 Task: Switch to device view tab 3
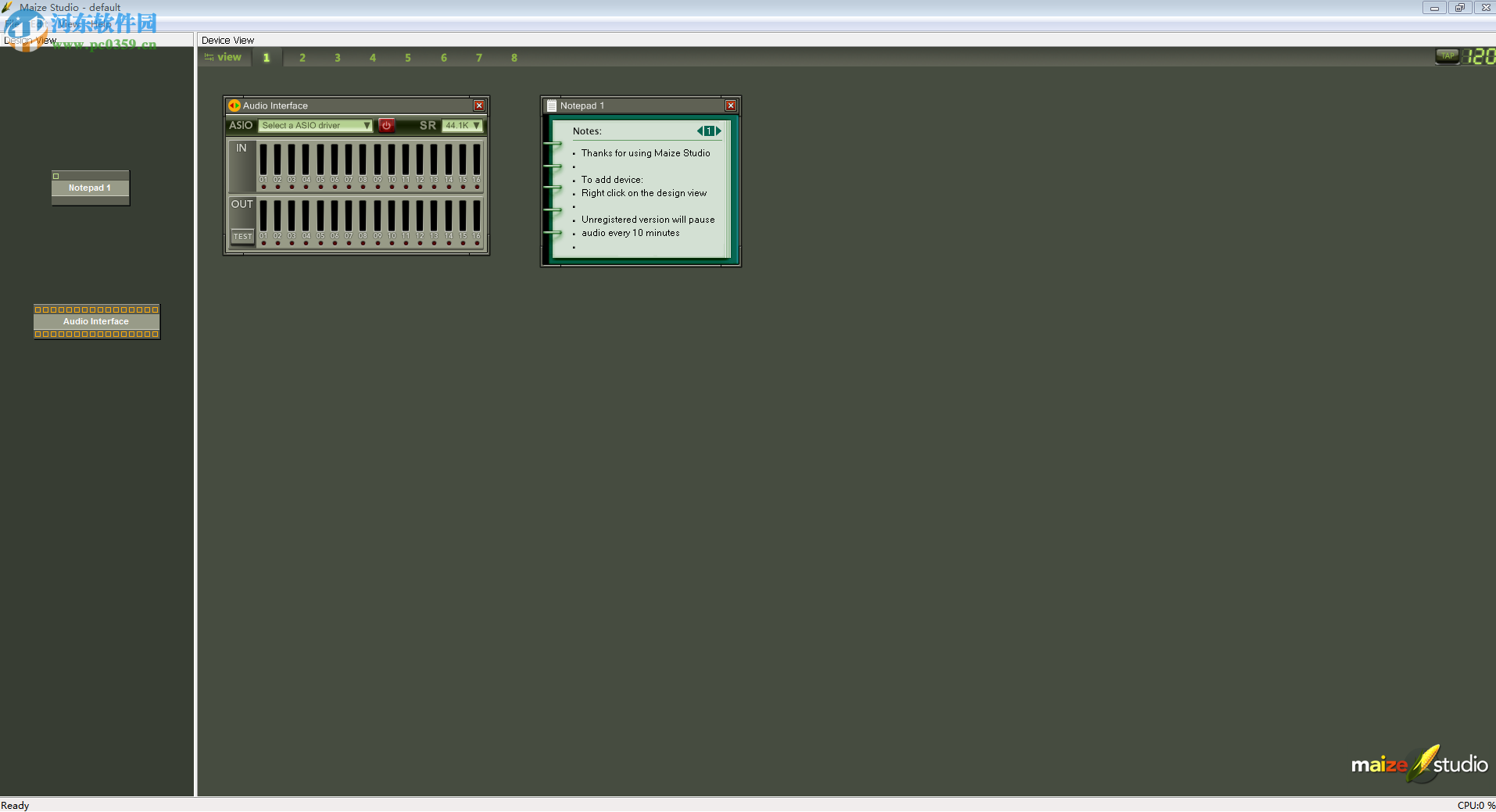(x=338, y=58)
